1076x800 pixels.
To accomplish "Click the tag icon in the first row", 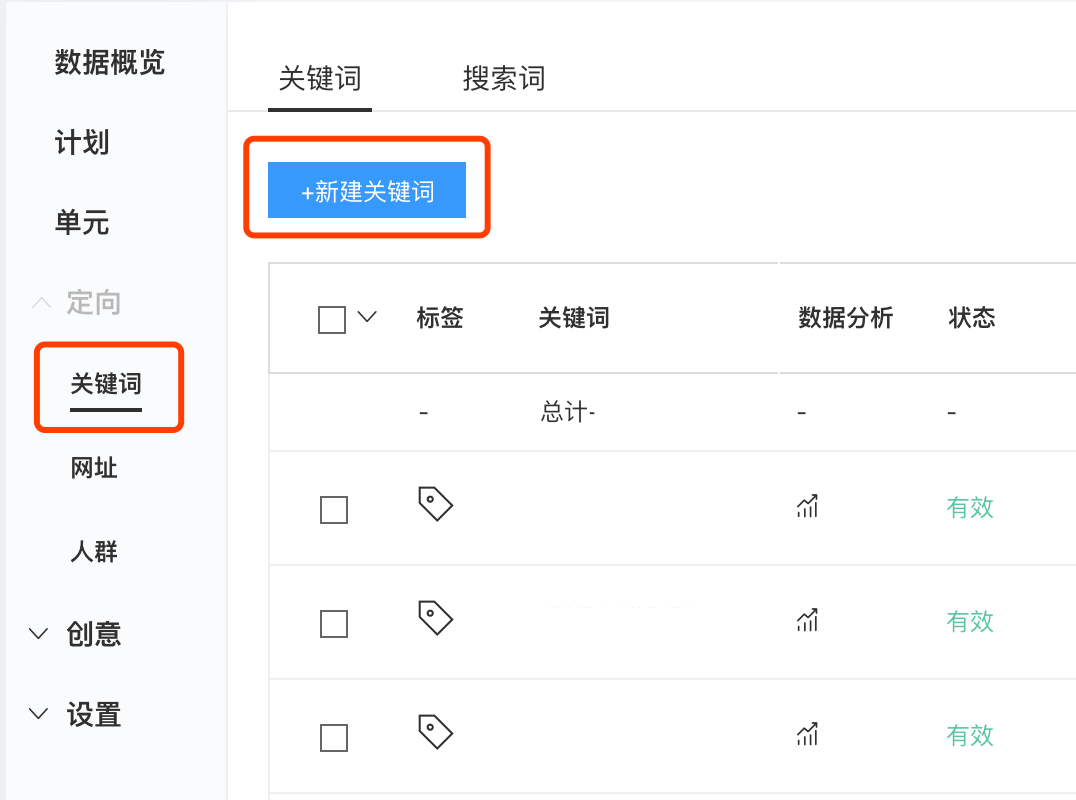I will pos(435,504).
